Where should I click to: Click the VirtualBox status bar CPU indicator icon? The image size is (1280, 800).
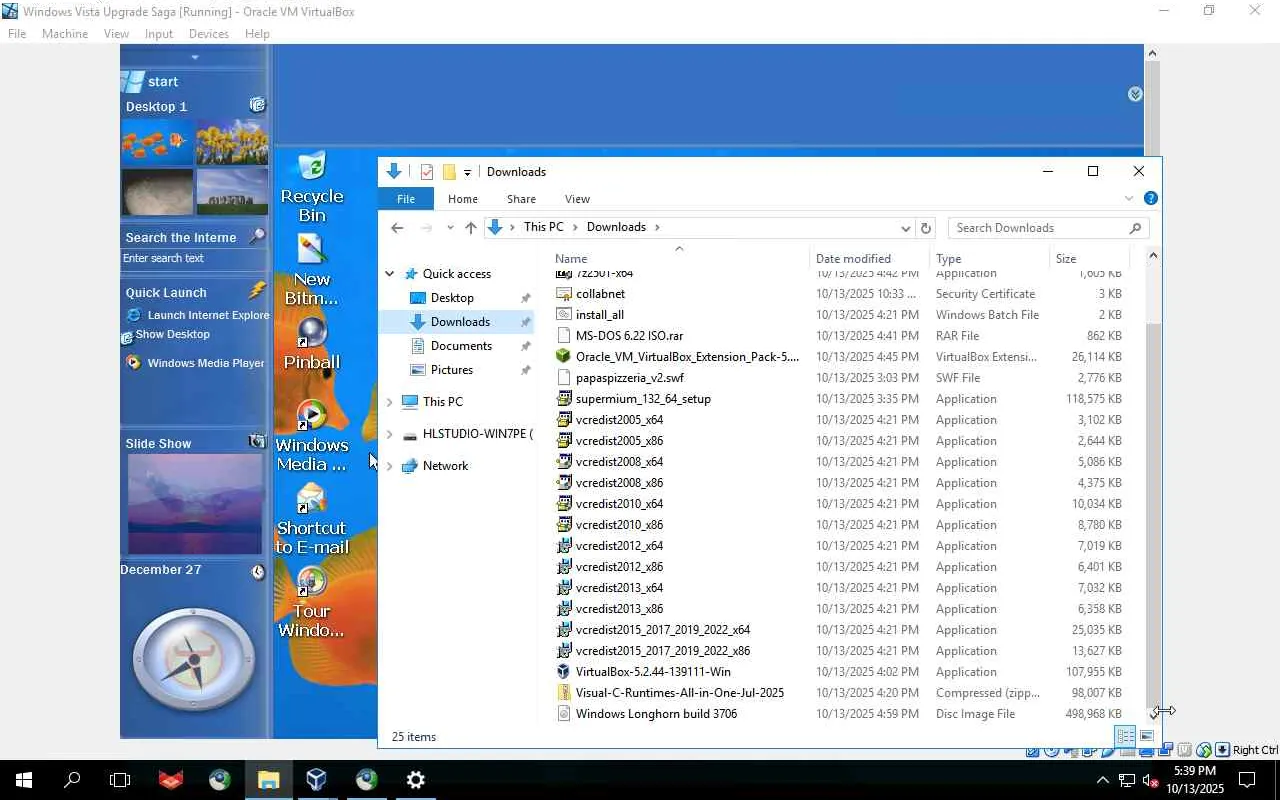point(1185,750)
